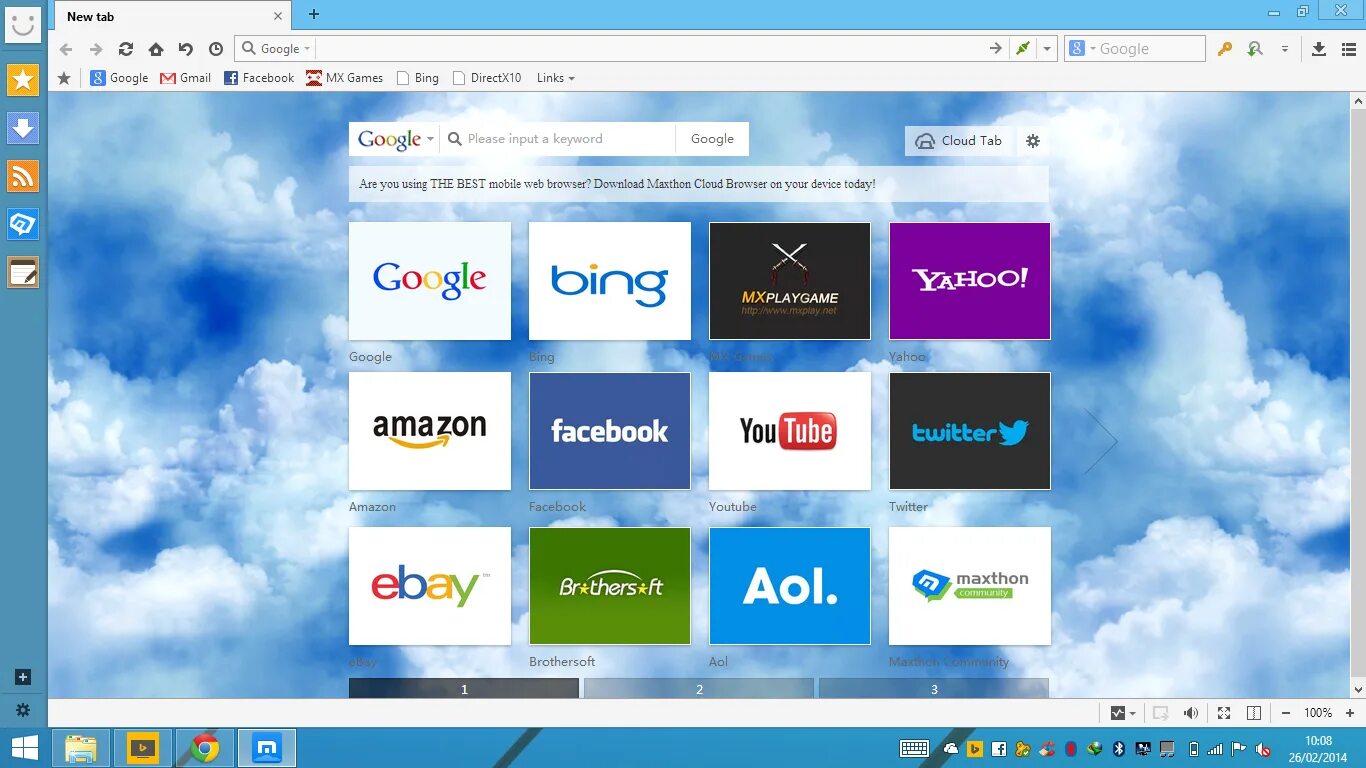The image size is (1366, 768).
Task: Expand the toolbar overflow arrow
Action: [x=1285, y=49]
